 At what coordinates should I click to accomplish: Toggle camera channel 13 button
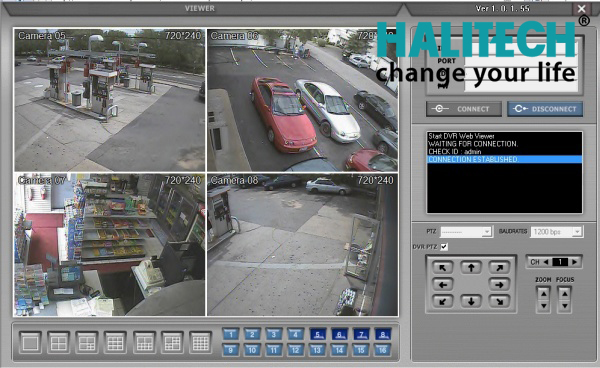pos(318,350)
